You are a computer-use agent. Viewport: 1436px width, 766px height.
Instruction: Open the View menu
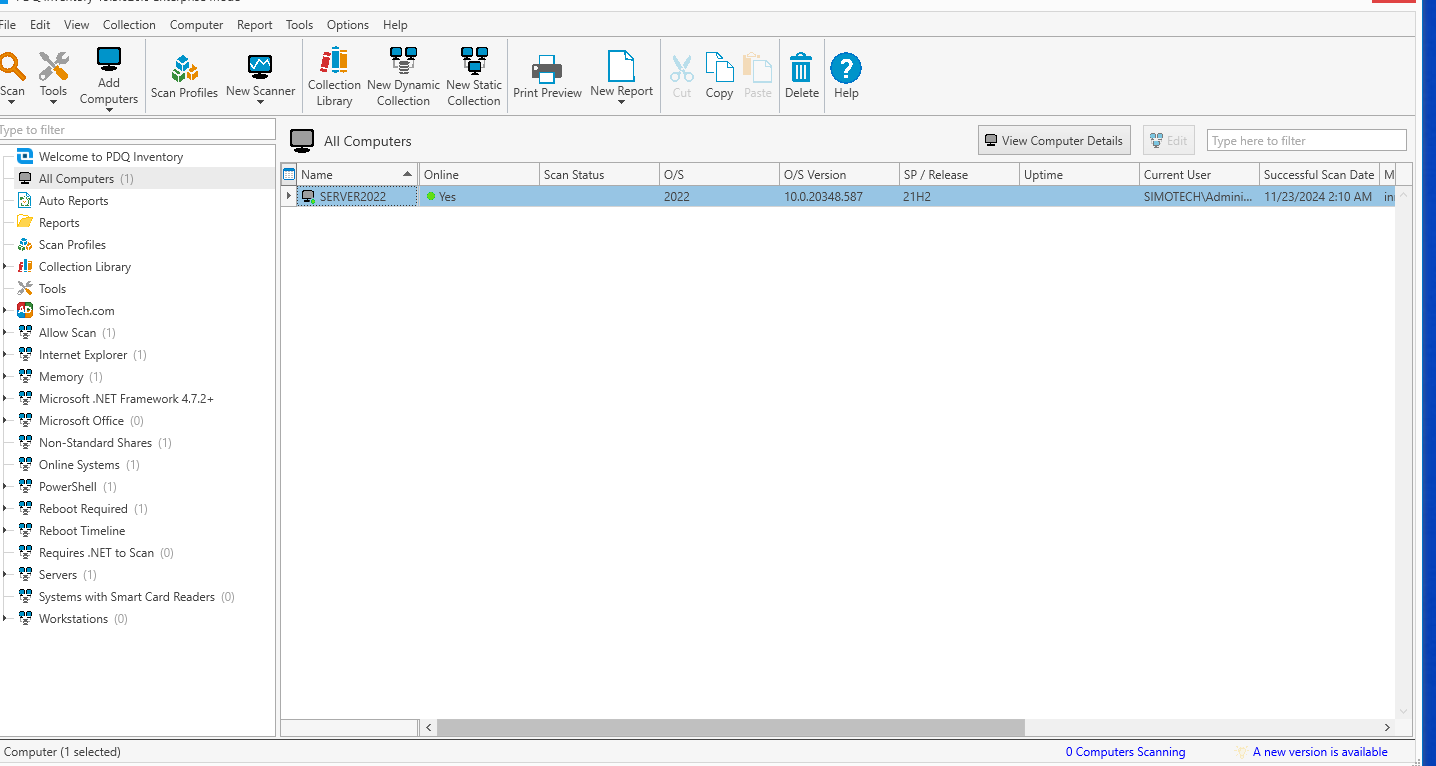pyautogui.click(x=76, y=25)
